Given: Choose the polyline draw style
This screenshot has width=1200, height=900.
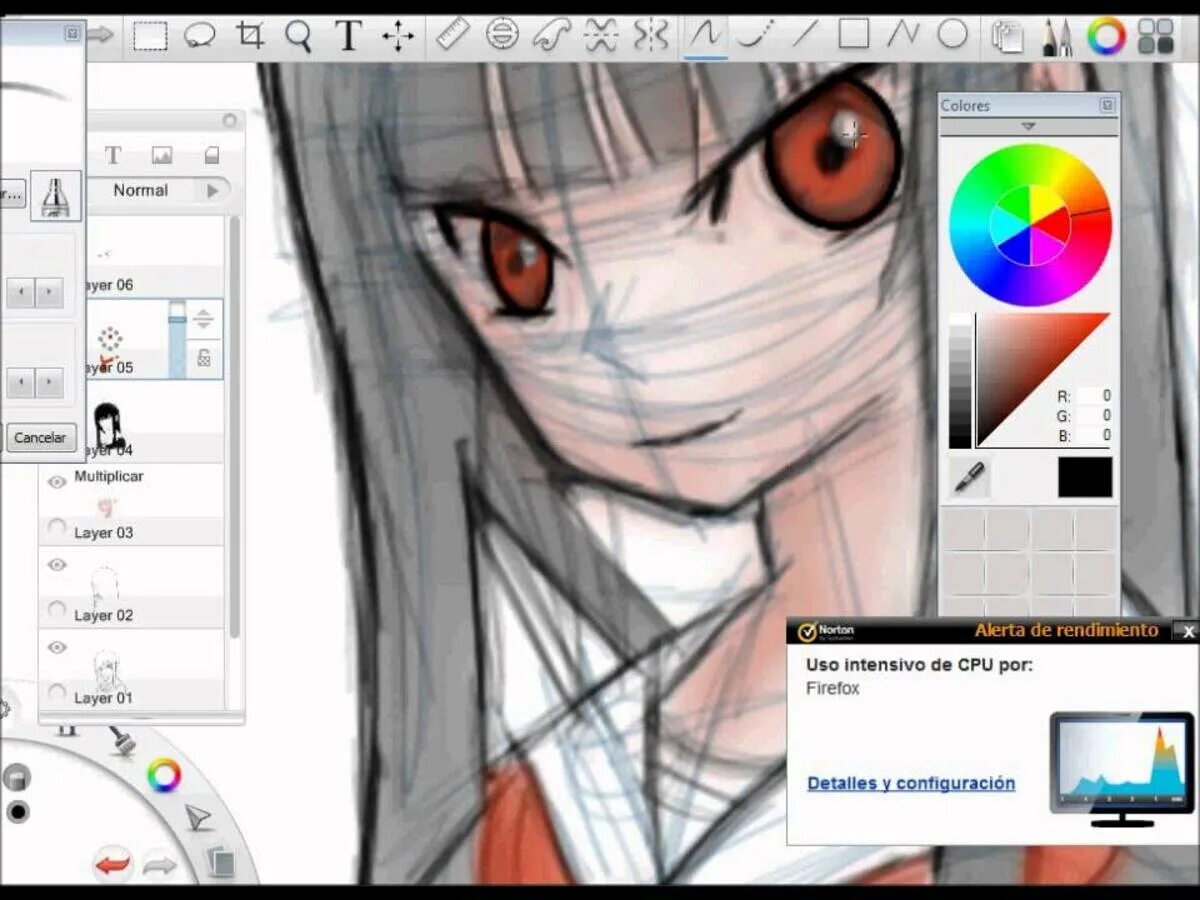Looking at the screenshot, I should point(903,35).
